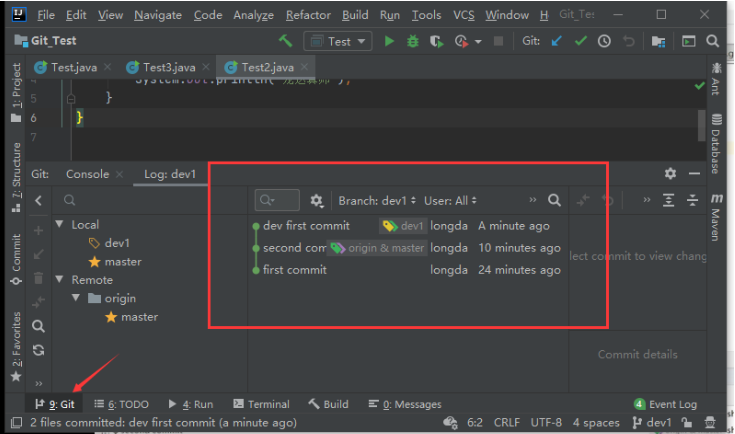
Task: Open the Terminal tool window
Action: point(262,404)
